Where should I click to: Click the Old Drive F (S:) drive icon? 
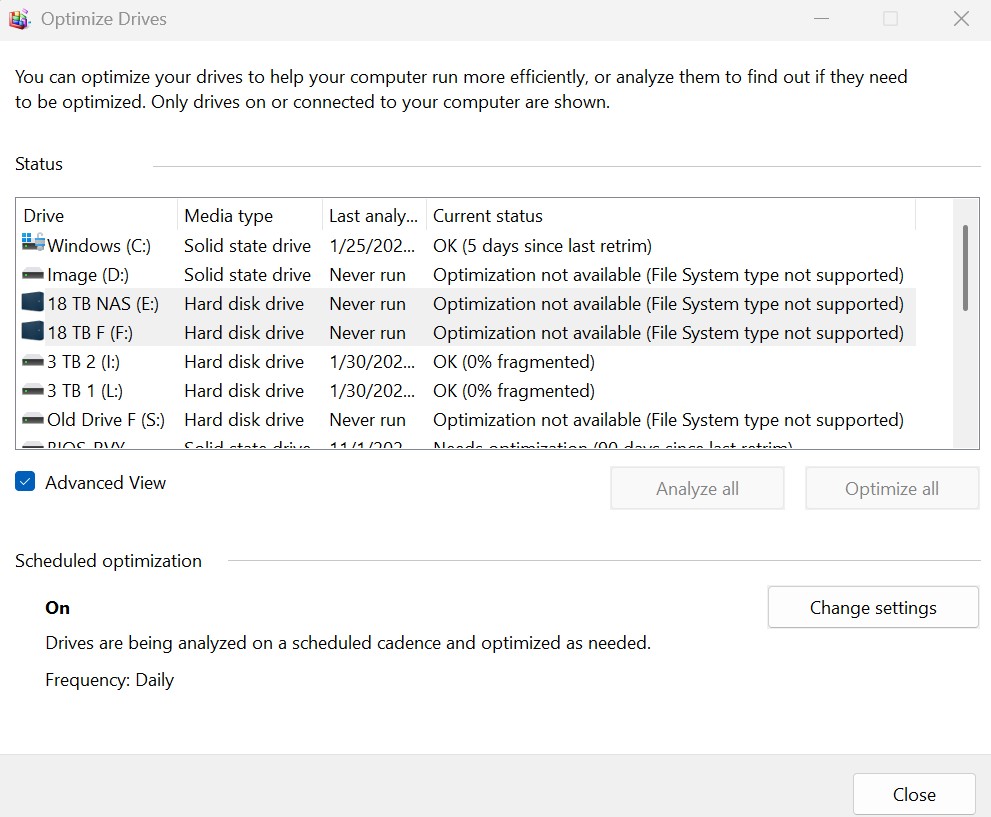(33, 419)
